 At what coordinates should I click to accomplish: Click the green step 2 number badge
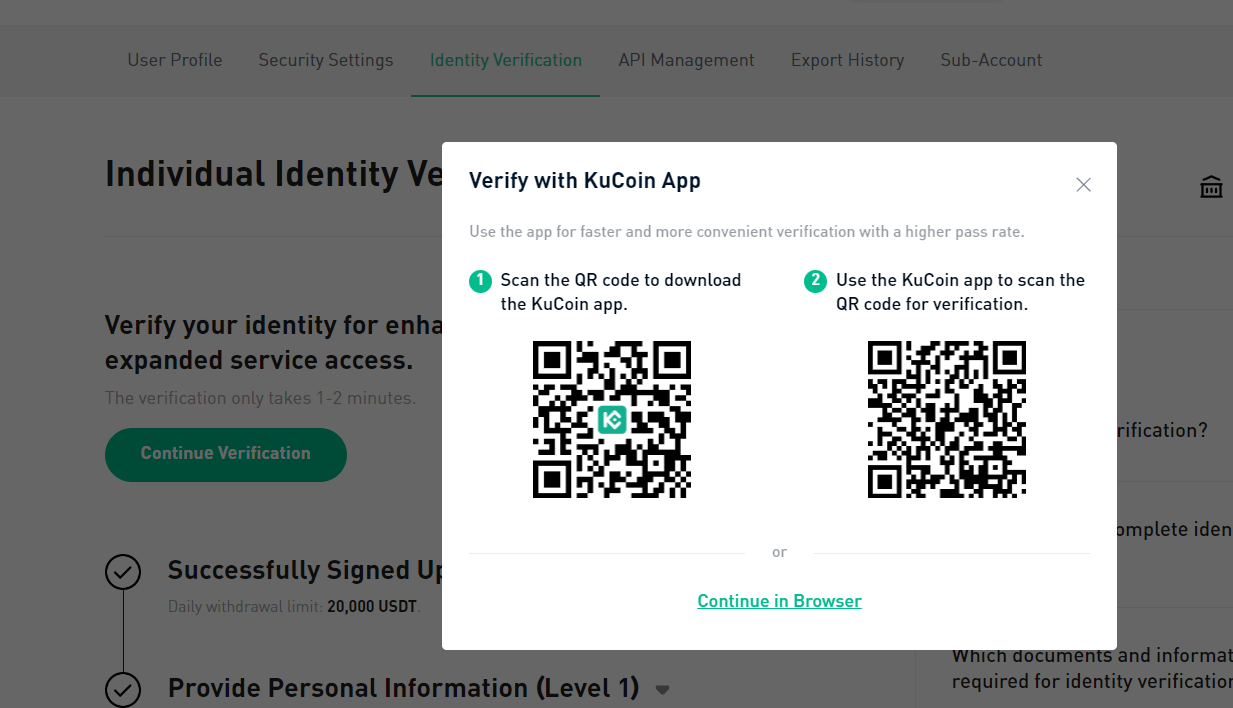pyautogui.click(x=816, y=281)
